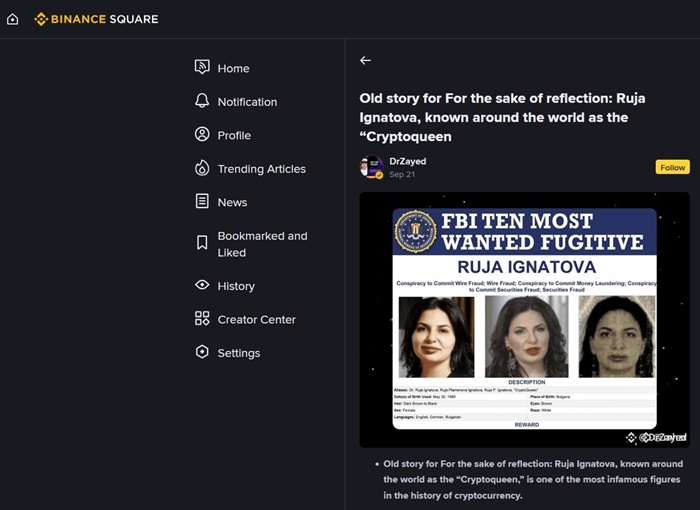Open the FBI wanted poster image
The width and height of the screenshot is (700, 510).
click(524, 319)
